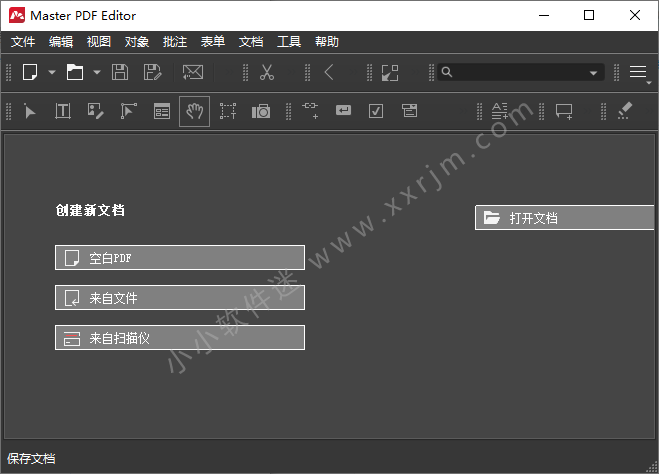Click the highlighter pen tool icon
Screen dimensions: 659x474
click(x=625, y=111)
